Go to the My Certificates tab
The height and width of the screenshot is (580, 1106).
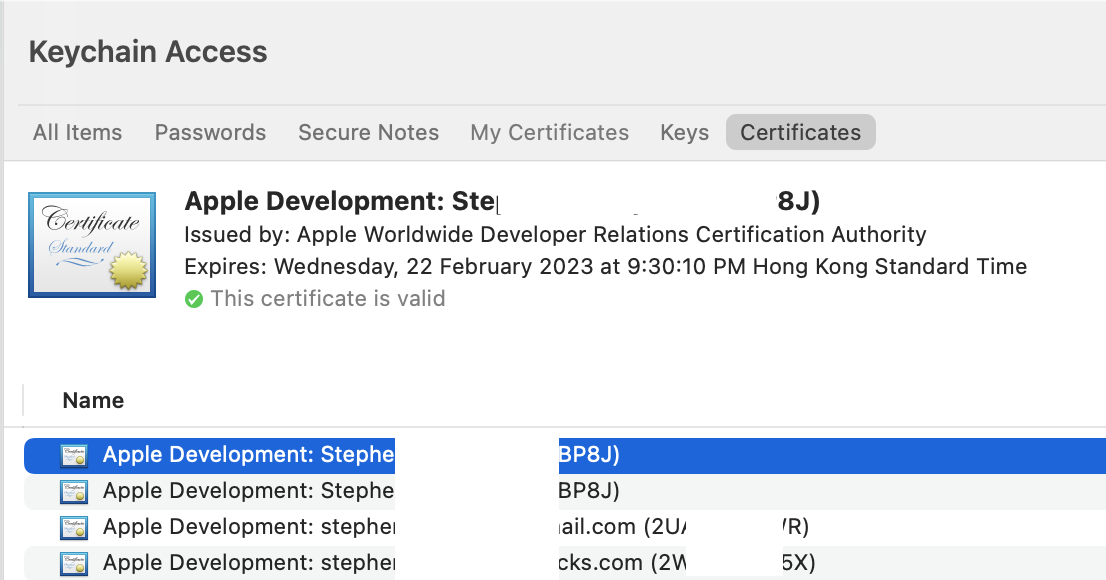point(549,133)
